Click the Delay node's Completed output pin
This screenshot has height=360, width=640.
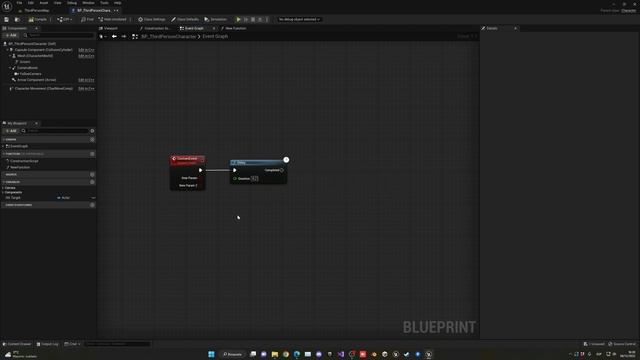coord(282,170)
